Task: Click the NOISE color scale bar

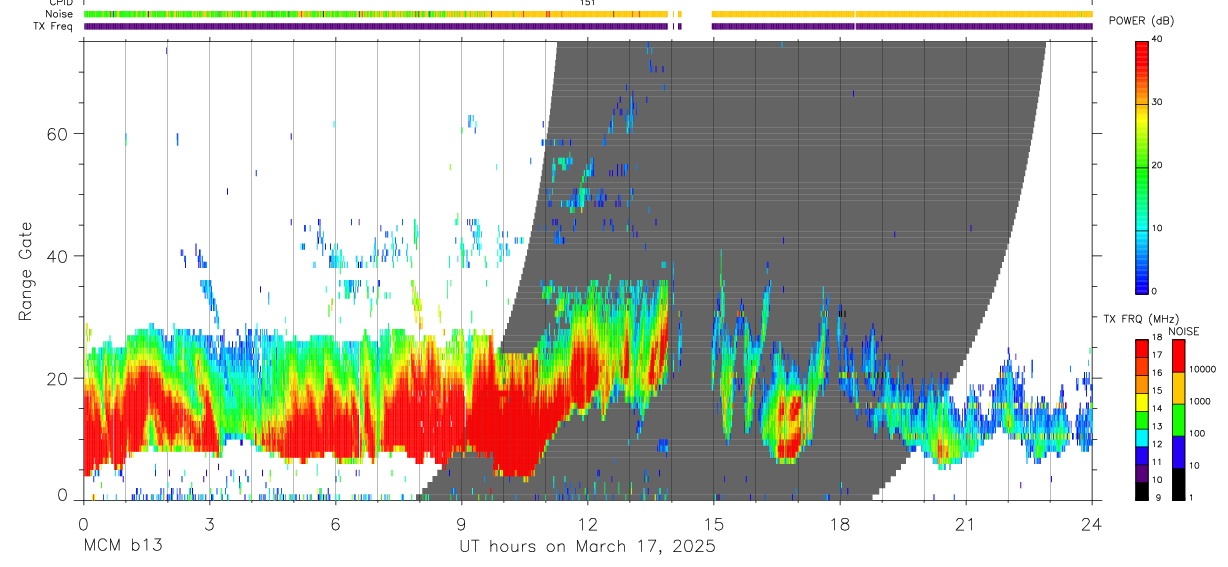Action: [x=1178, y=419]
